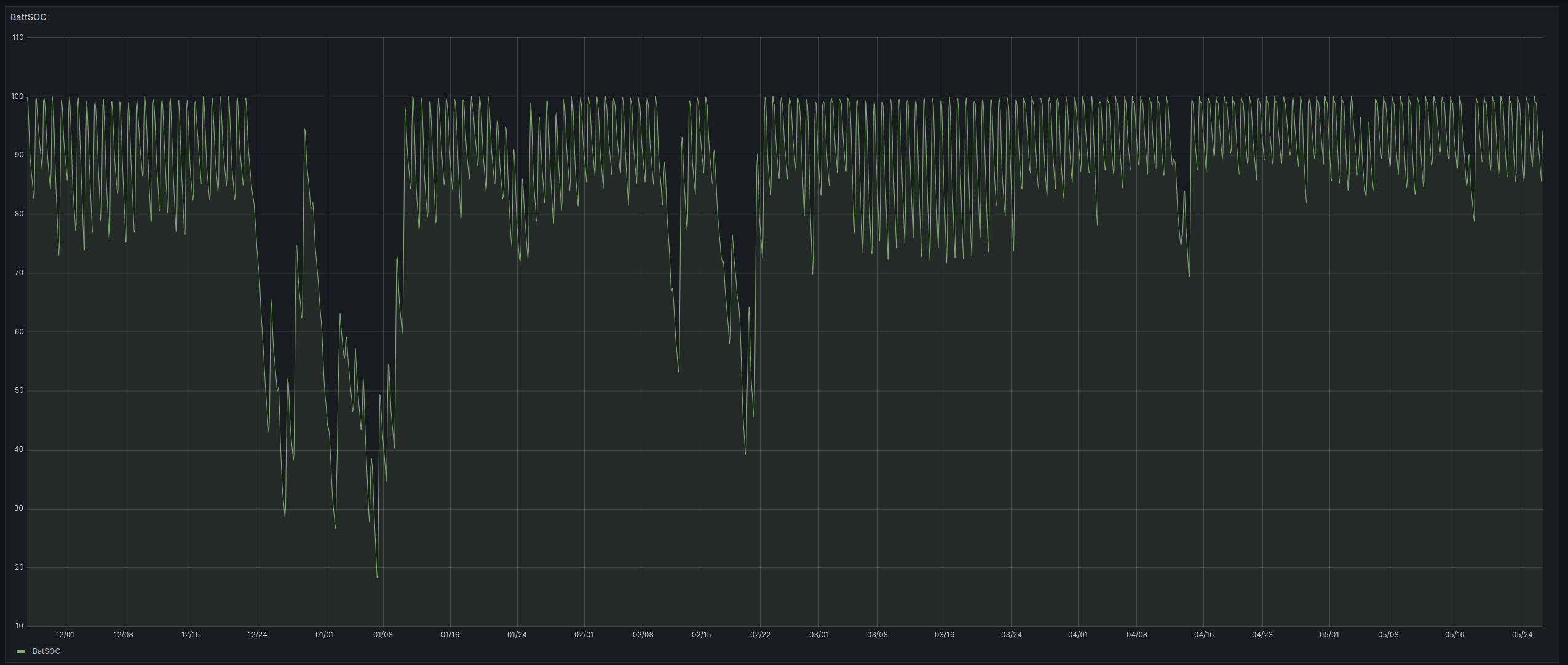Toggle the BatSOC legend series
This screenshot has width=1568, height=665.
[x=46, y=651]
